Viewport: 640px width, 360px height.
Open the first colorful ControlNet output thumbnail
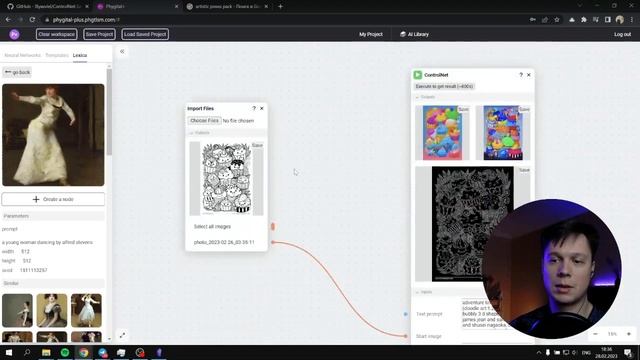pos(442,133)
